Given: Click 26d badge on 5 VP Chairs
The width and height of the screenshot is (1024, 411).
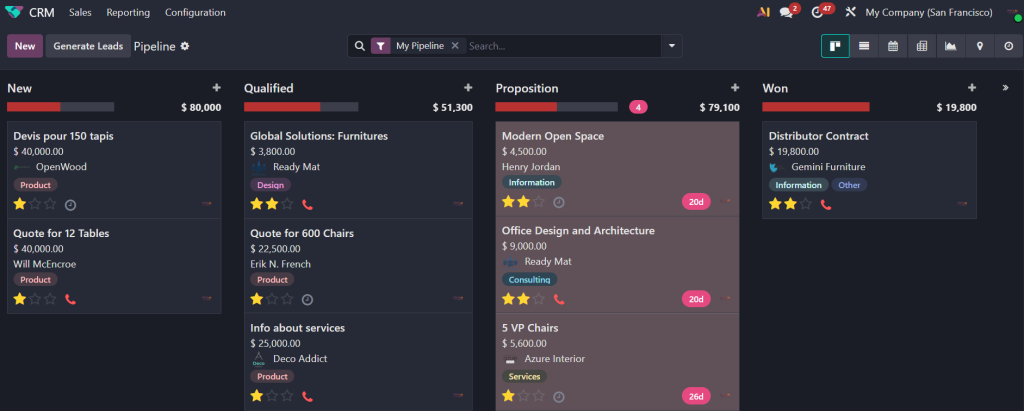Looking at the screenshot, I should point(696,396).
